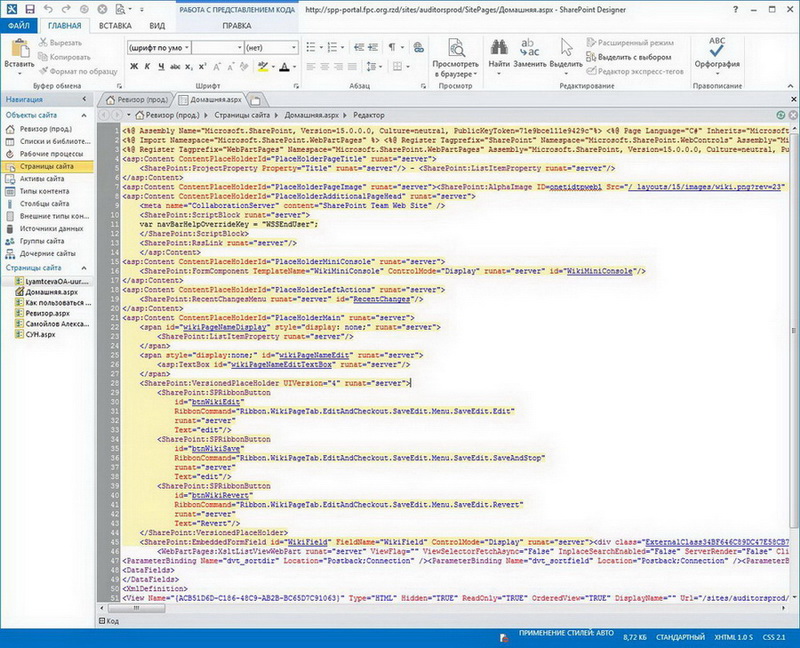Copy selection with the Копировать button
This screenshot has width=800, height=648.
pyautogui.click(x=64, y=57)
